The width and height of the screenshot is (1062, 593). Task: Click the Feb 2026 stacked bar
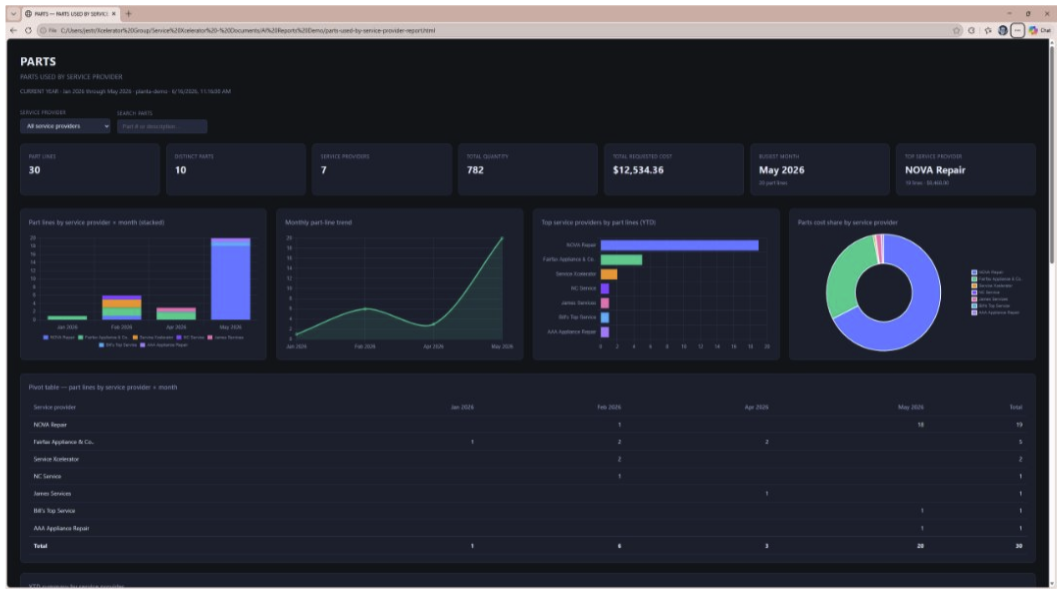pos(122,307)
